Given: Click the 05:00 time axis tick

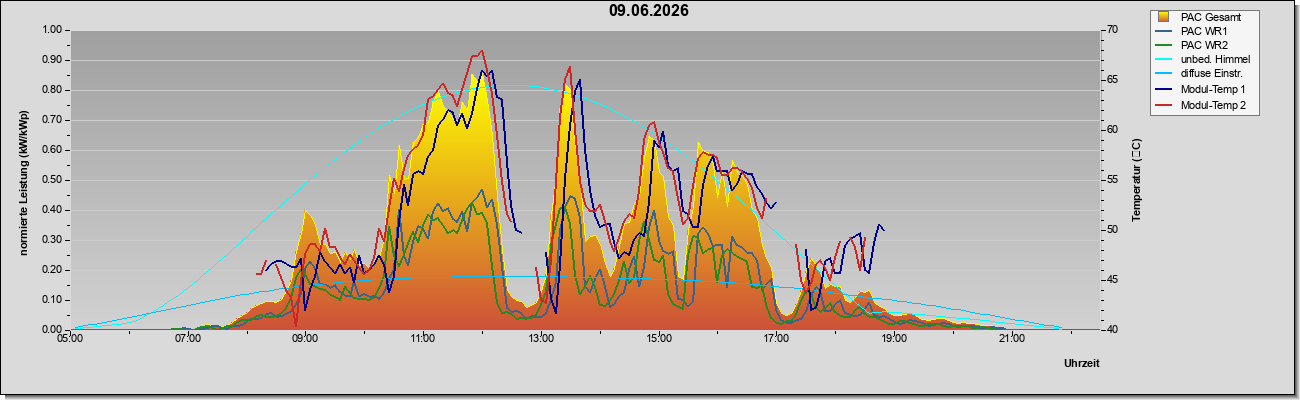Looking at the screenshot, I should tap(70, 339).
